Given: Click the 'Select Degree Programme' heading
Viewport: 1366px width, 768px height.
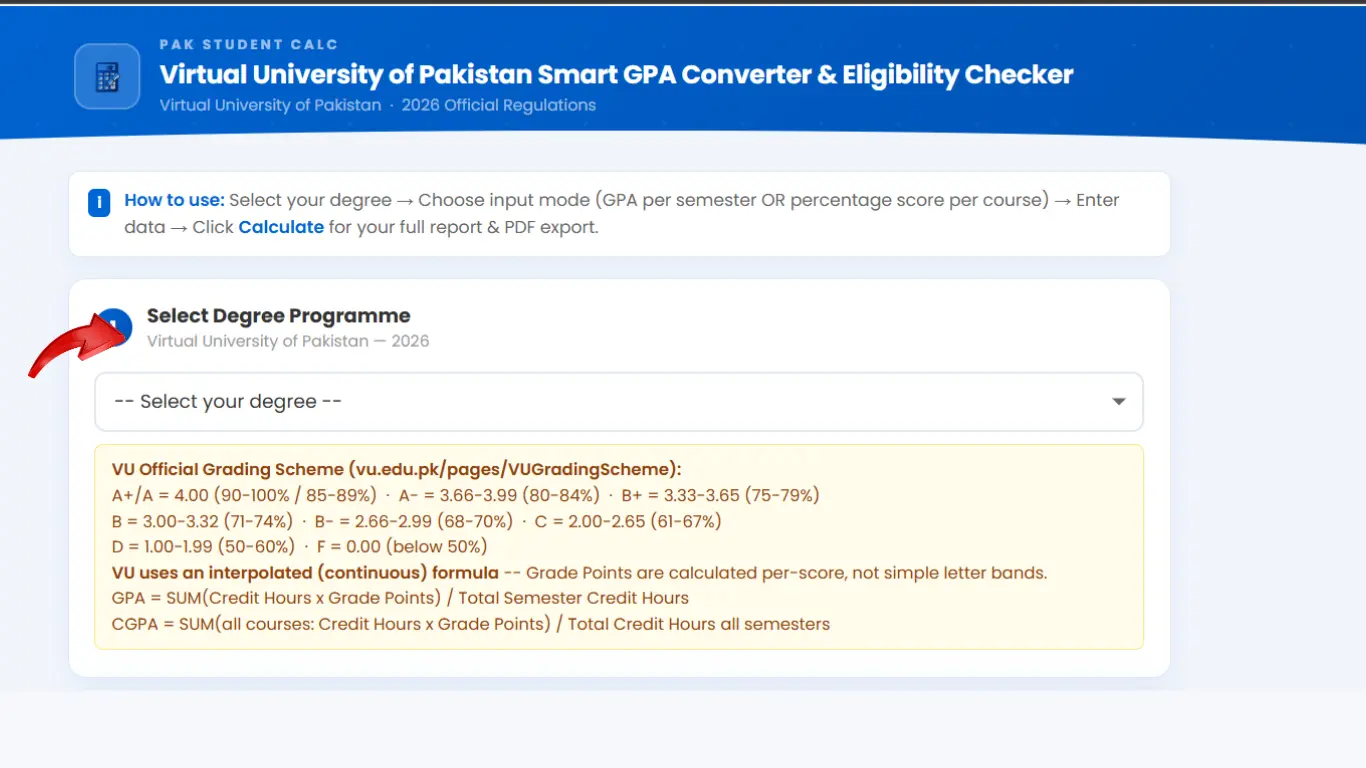Looking at the screenshot, I should pos(278,315).
